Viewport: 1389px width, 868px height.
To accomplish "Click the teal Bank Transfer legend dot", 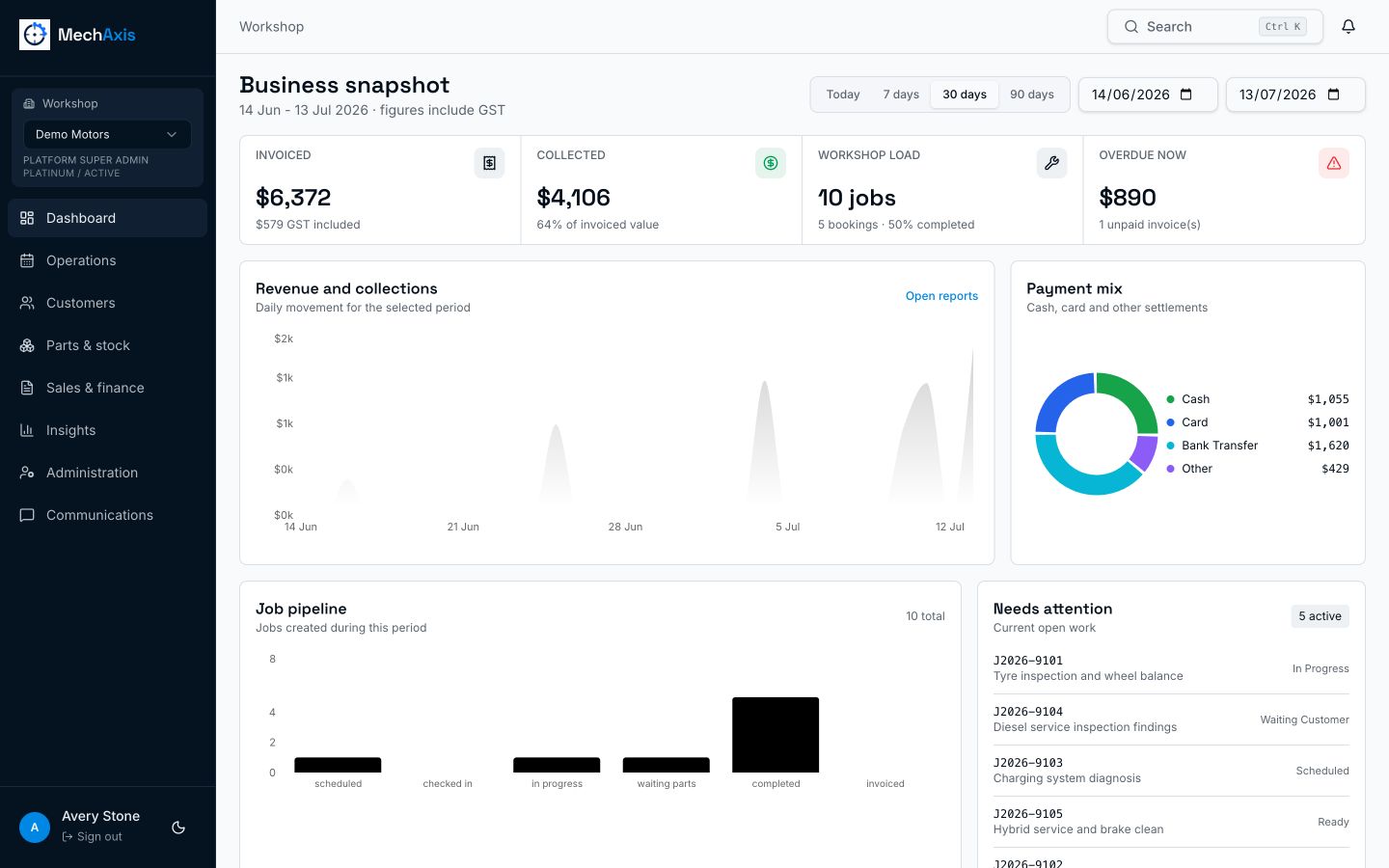I will coord(1170,446).
